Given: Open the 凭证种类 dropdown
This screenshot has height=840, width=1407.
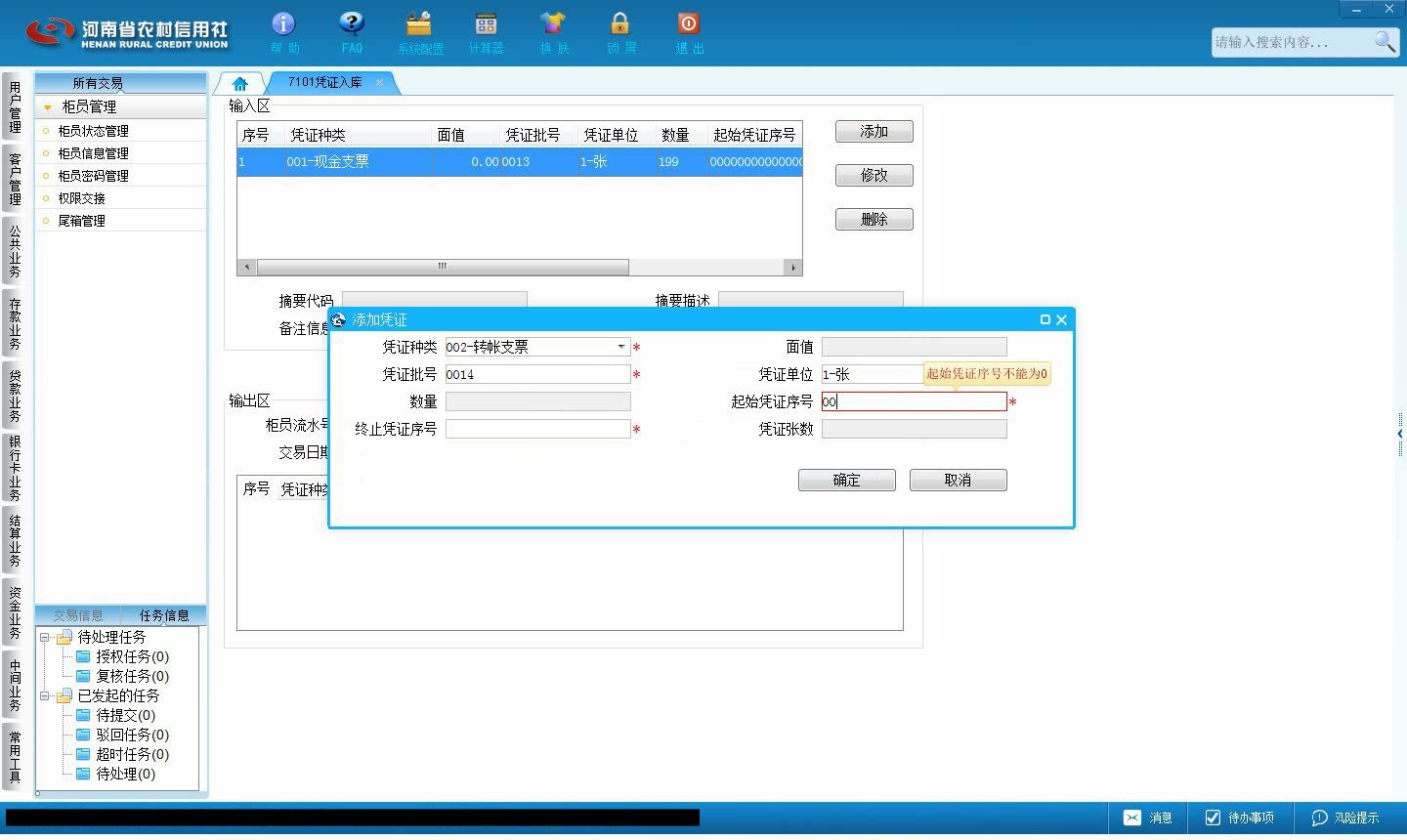Looking at the screenshot, I should (620, 347).
